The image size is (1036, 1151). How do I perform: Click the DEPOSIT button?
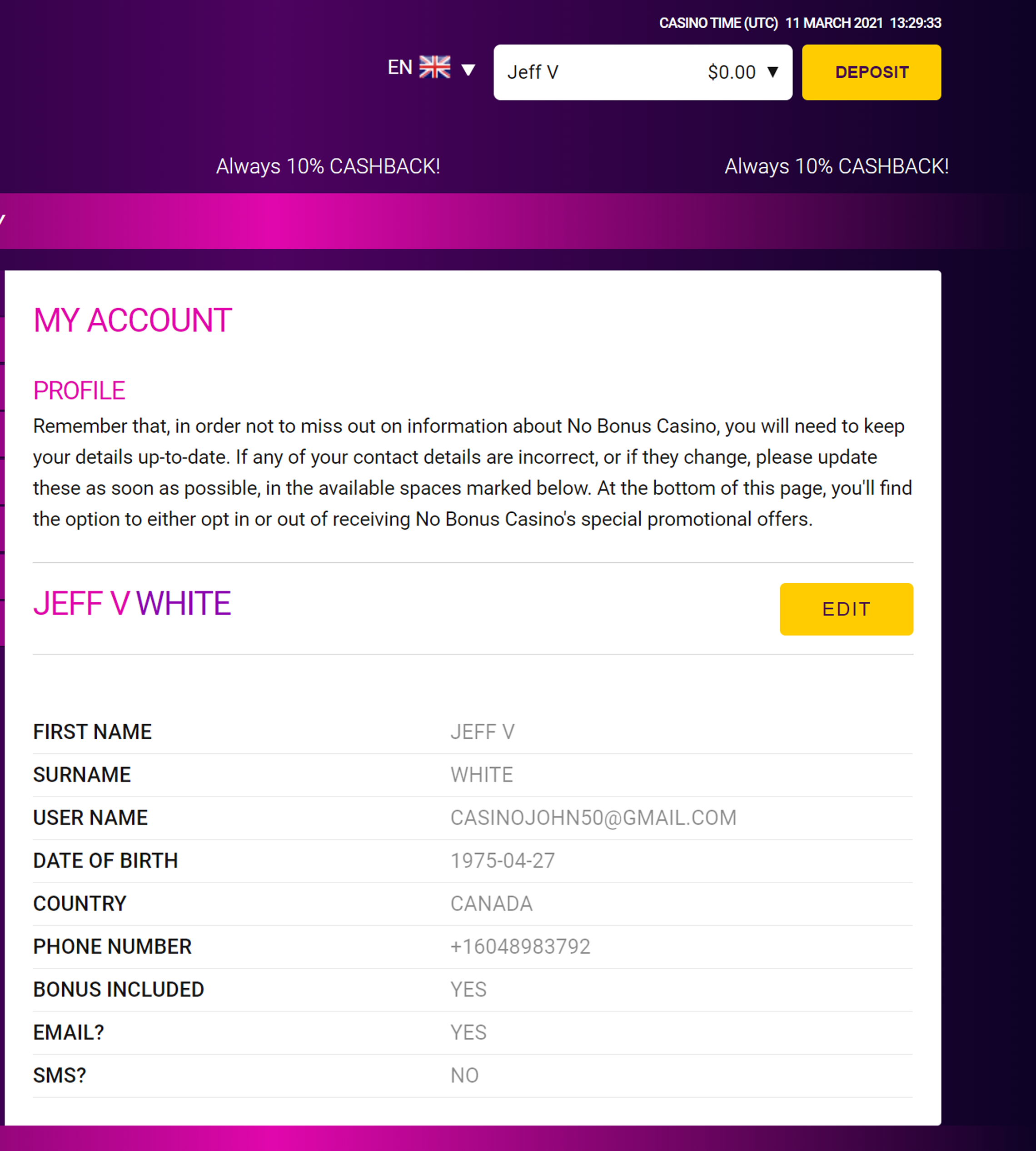(872, 72)
